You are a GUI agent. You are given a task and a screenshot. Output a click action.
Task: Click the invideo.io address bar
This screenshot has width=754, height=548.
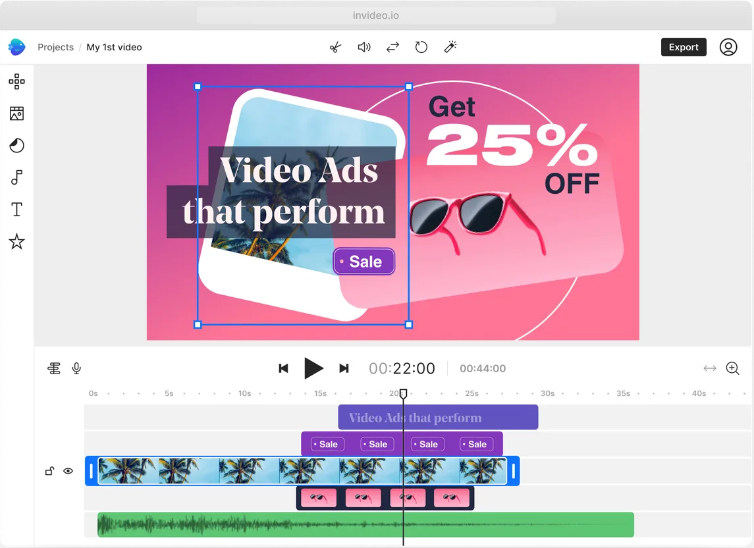(x=376, y=15)
